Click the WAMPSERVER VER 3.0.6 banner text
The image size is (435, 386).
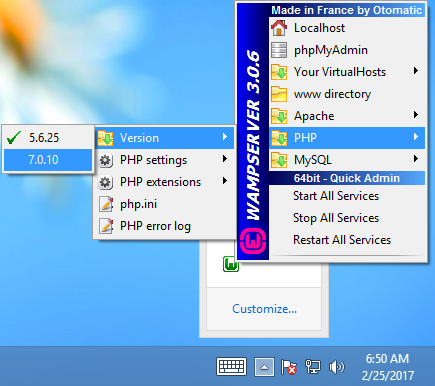pyautogui.click(x=253, y=135)
